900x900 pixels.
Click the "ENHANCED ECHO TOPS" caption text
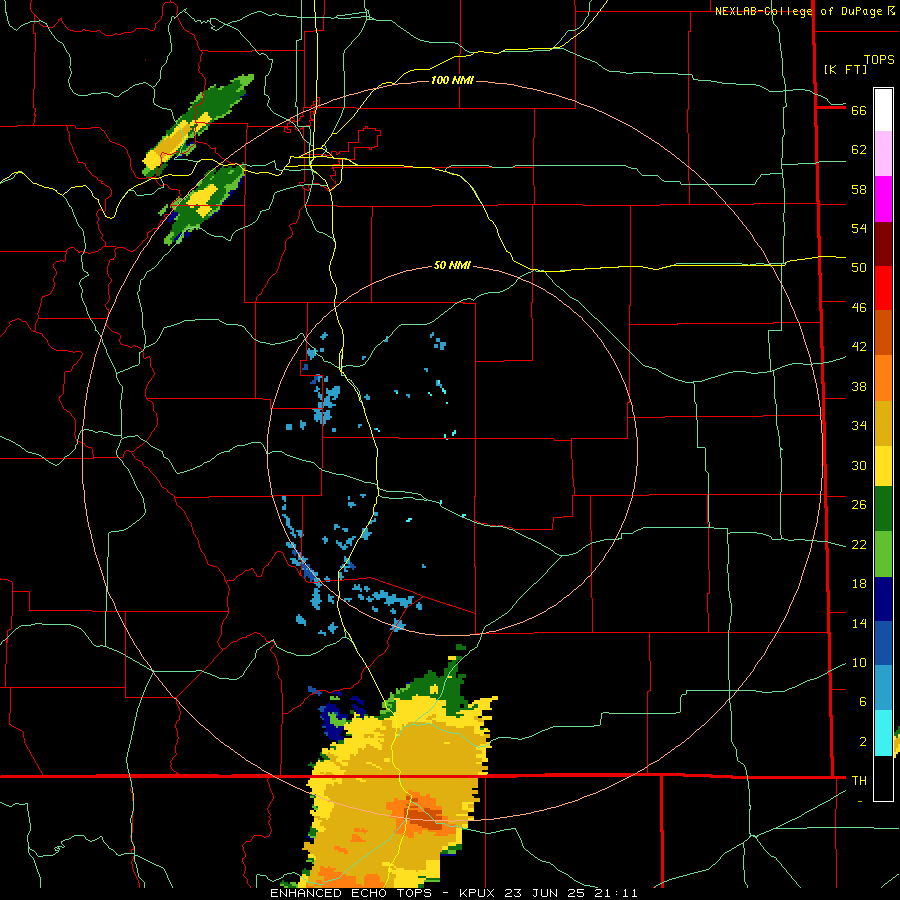click(x=351, y=893)
